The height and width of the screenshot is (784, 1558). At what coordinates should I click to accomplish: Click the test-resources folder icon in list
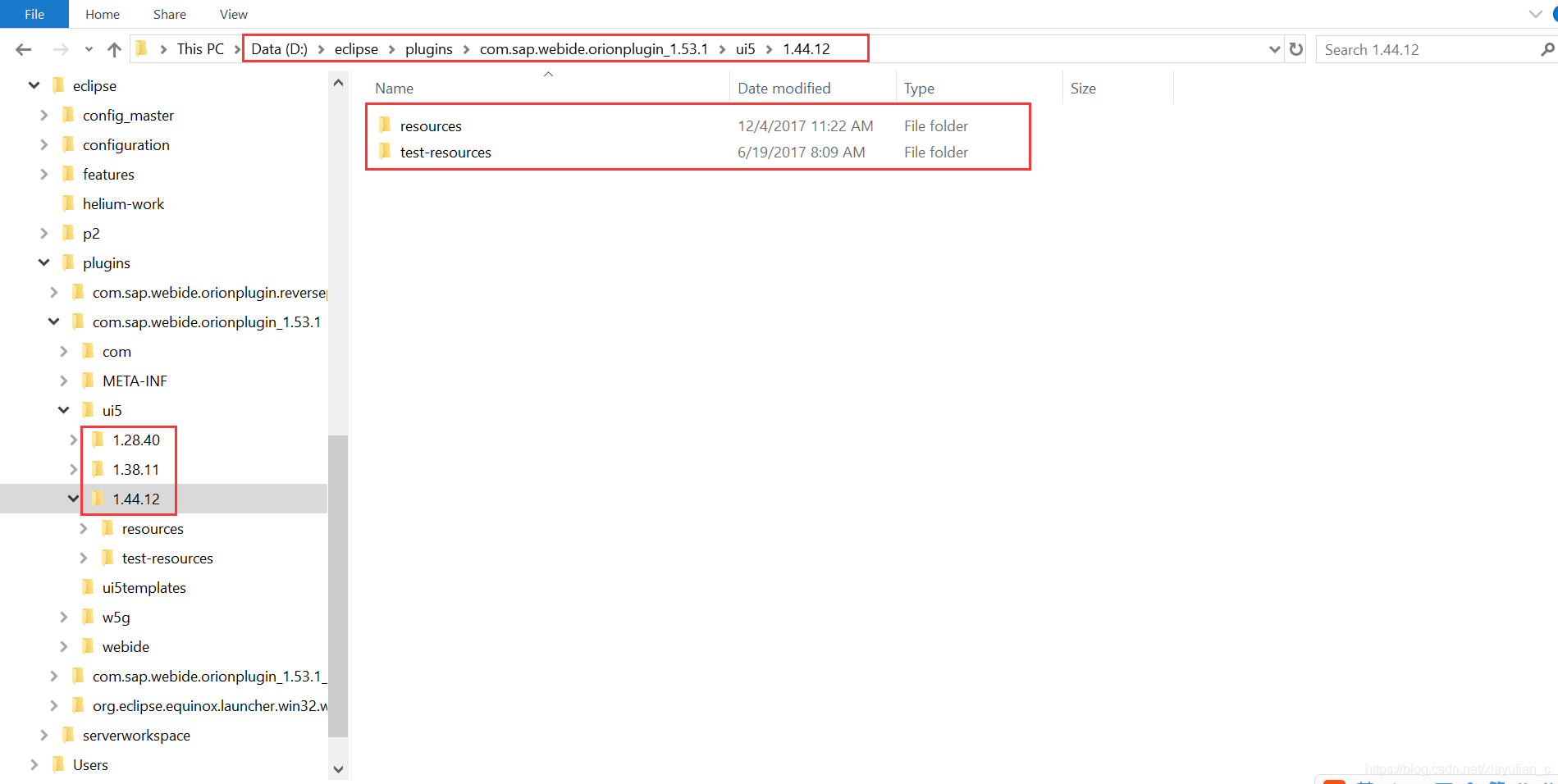(385, 151)
